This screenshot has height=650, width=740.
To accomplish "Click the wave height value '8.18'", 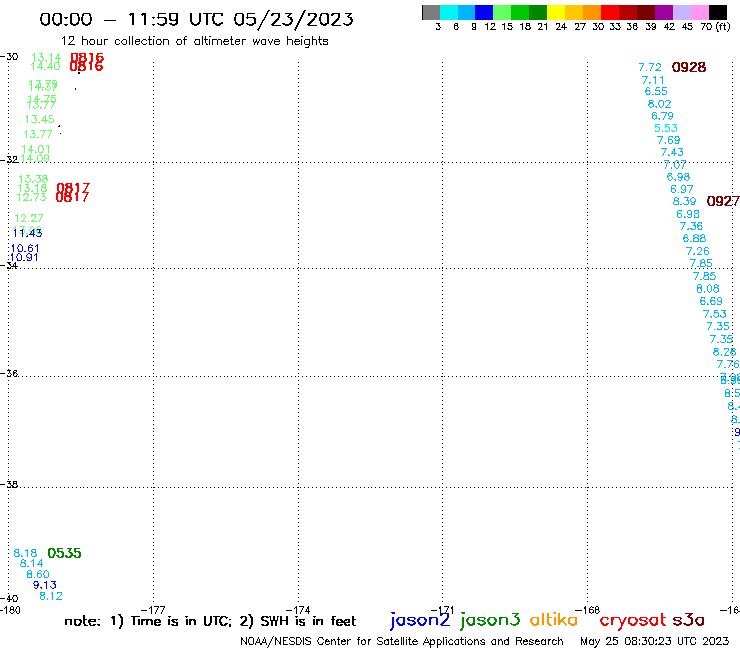I will [25, 553].
